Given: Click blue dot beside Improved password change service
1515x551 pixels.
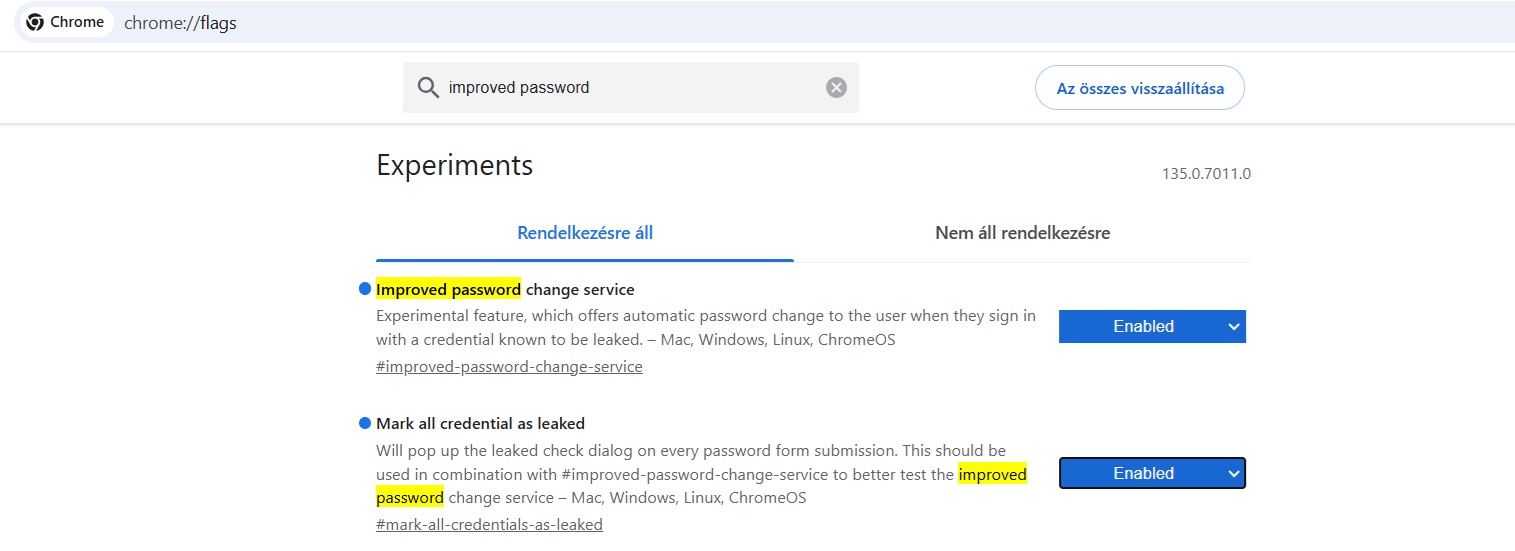Looking at the screenshot, I should click(365, 290).
